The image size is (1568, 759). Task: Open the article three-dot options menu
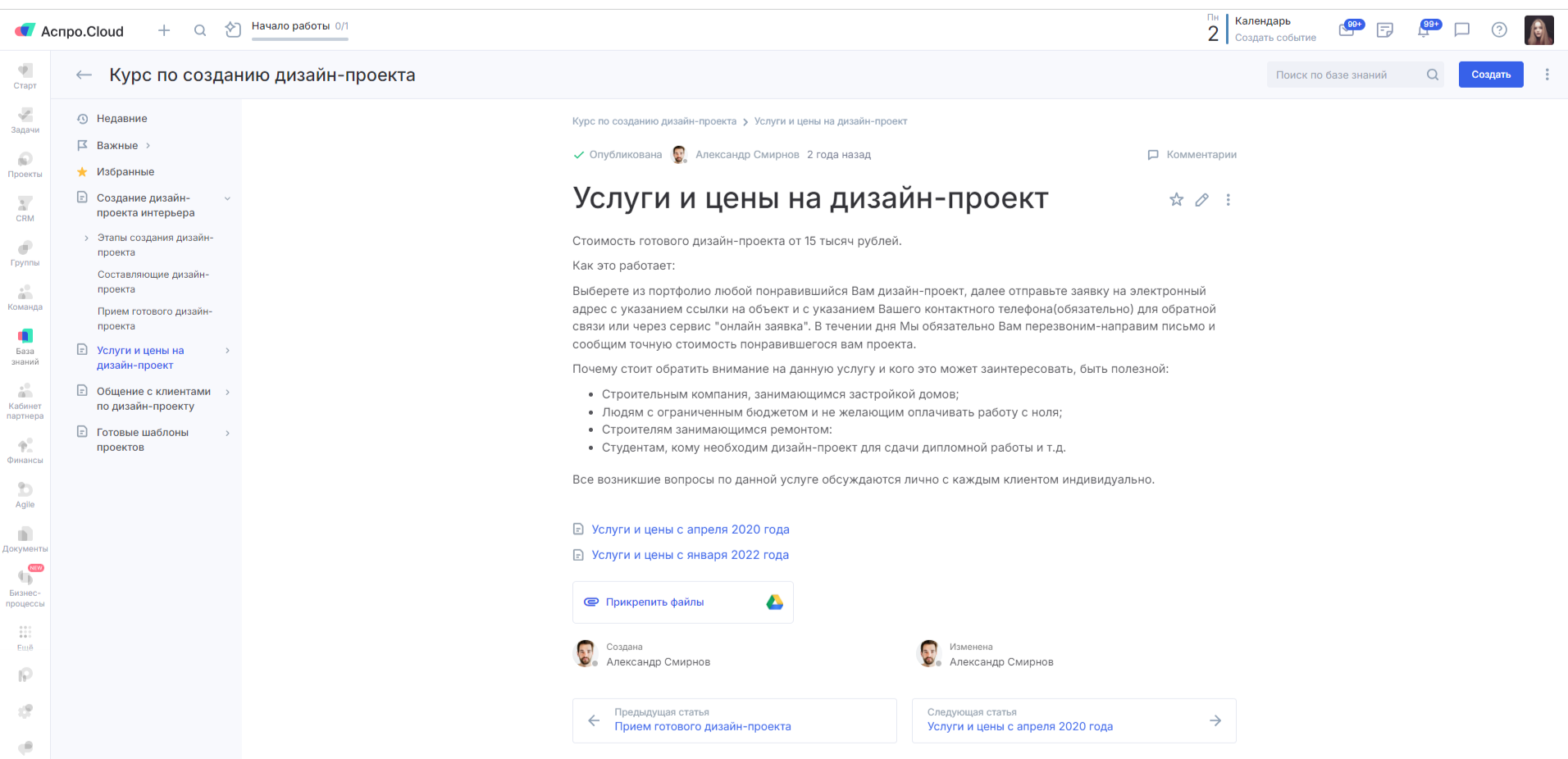tap(1228, 199)
